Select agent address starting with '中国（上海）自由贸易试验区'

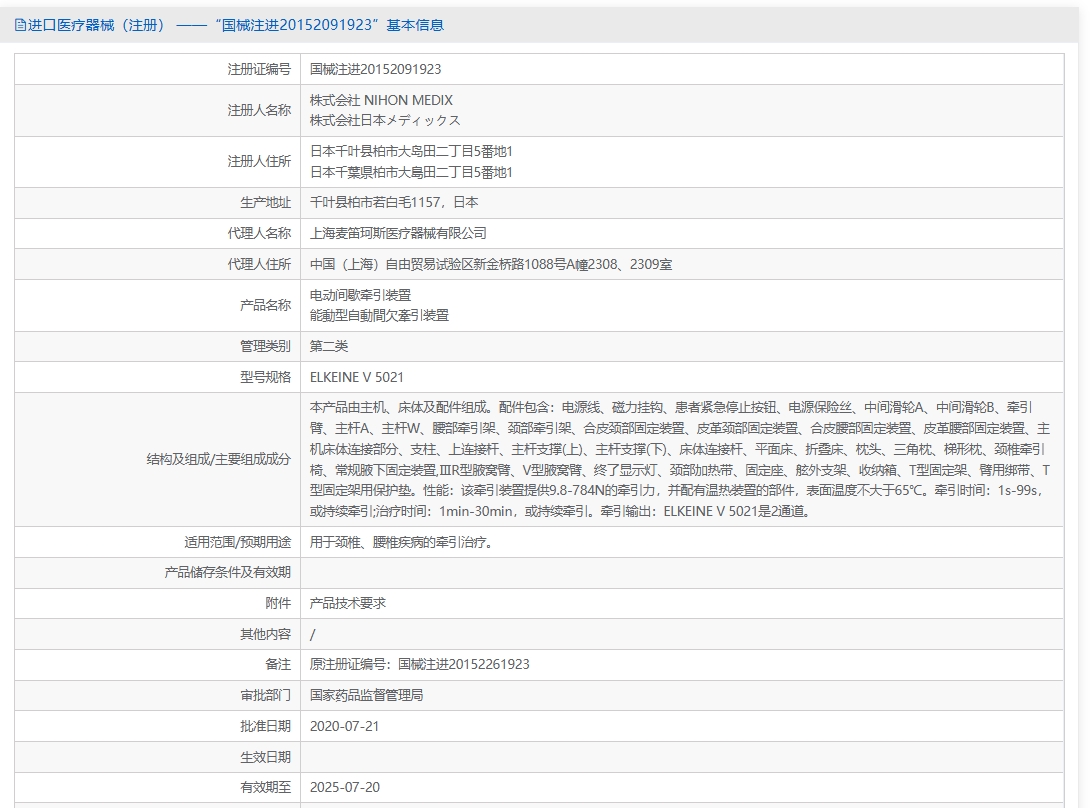pyautogui.click(x=491, y=264)
